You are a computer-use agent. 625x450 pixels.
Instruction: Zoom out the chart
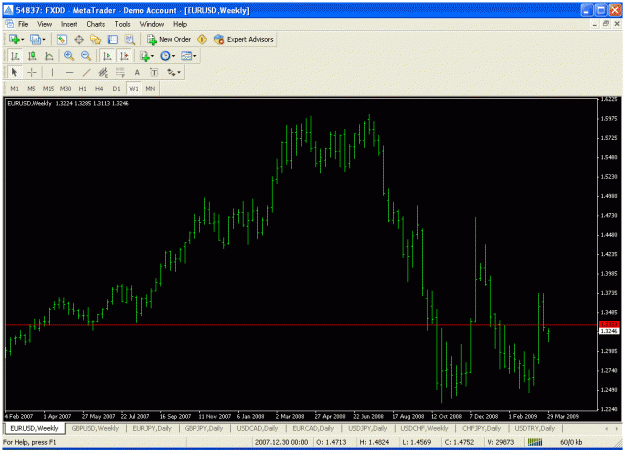pyautogui.click(x=86, y=56)
